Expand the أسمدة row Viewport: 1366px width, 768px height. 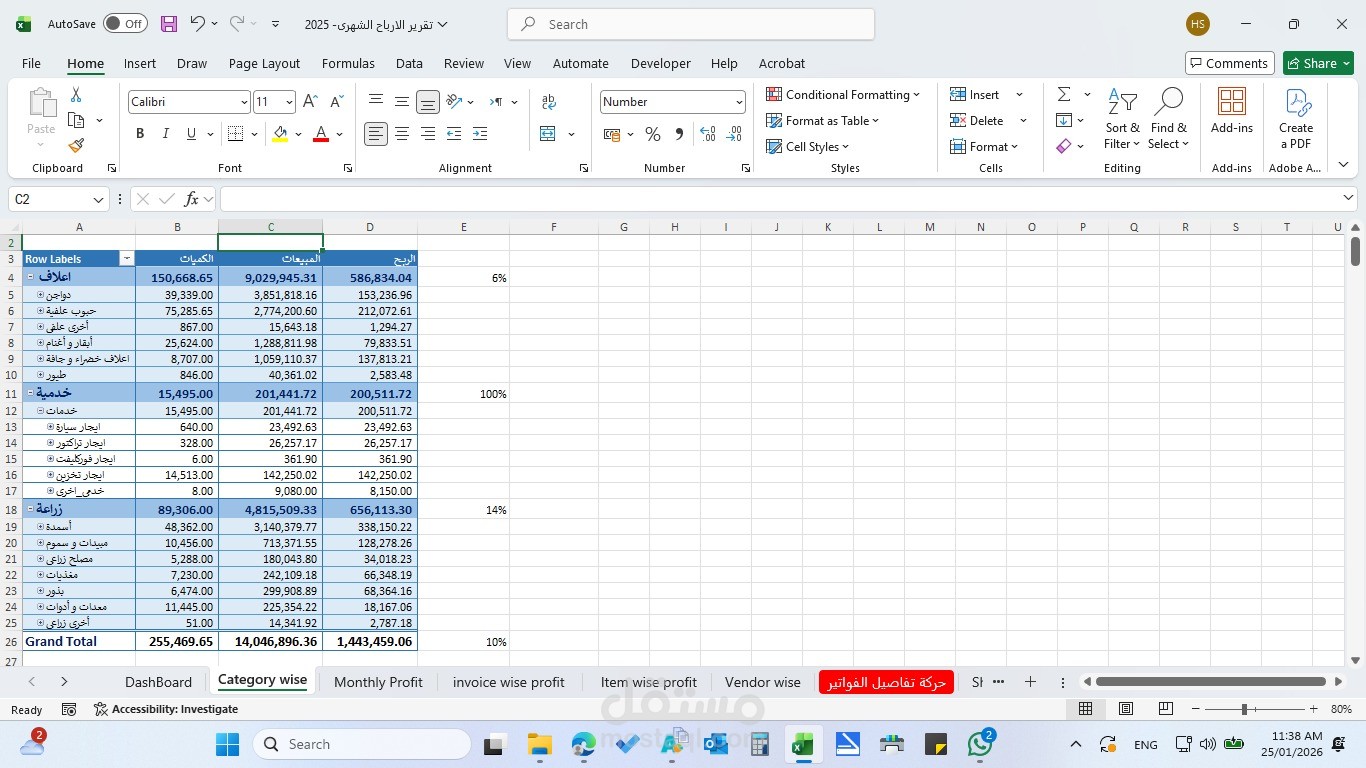coord(41,526)
